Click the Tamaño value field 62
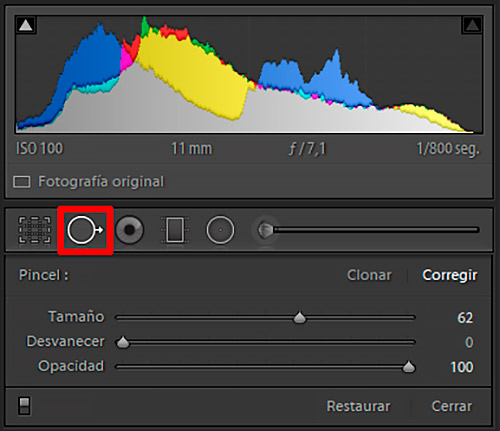Viewport: 500px width, 431px height. 465,317
